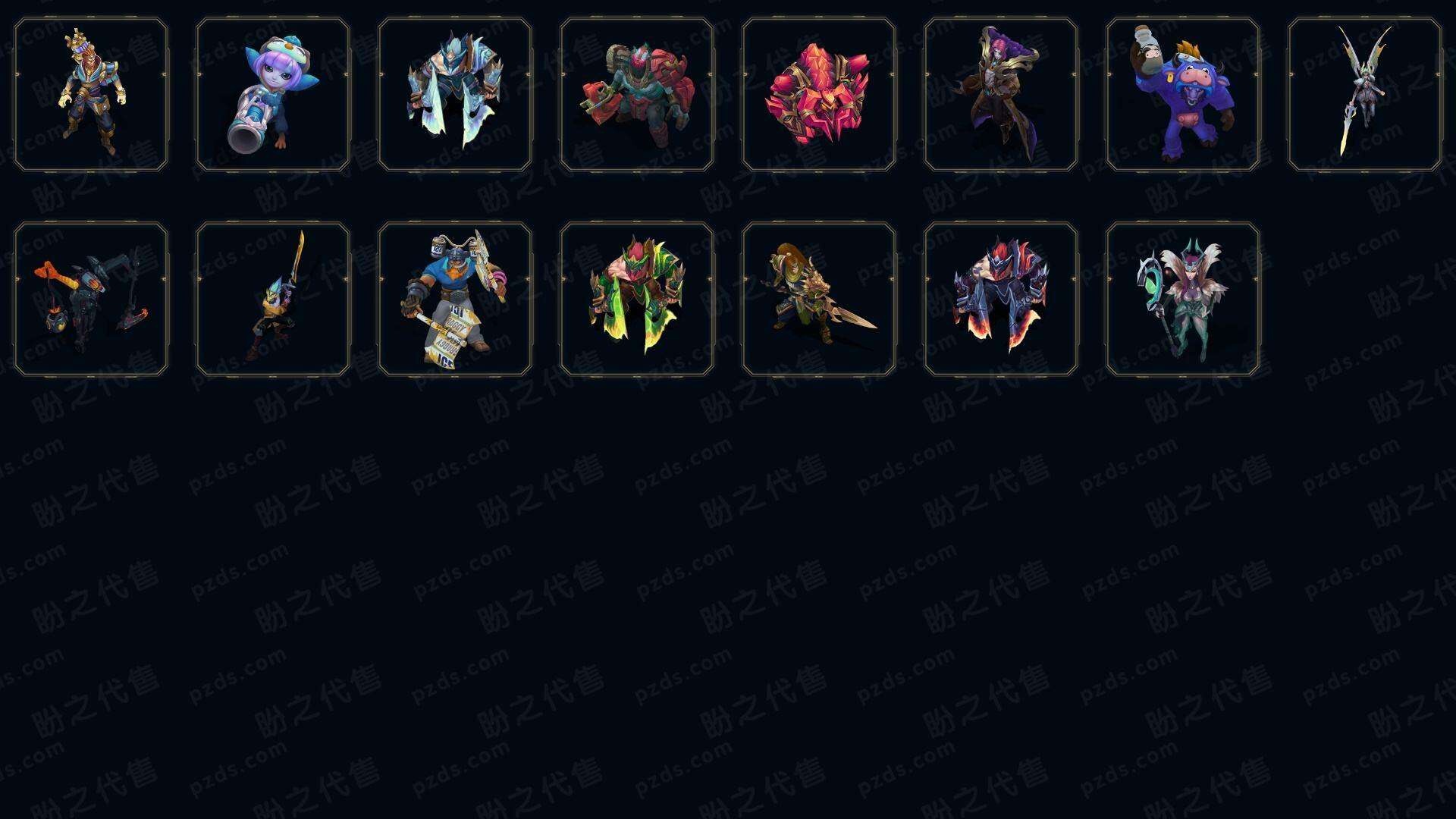Click the white banner on the bearded warrior's axe
The image size is (1456, 819).
point(447,334)
